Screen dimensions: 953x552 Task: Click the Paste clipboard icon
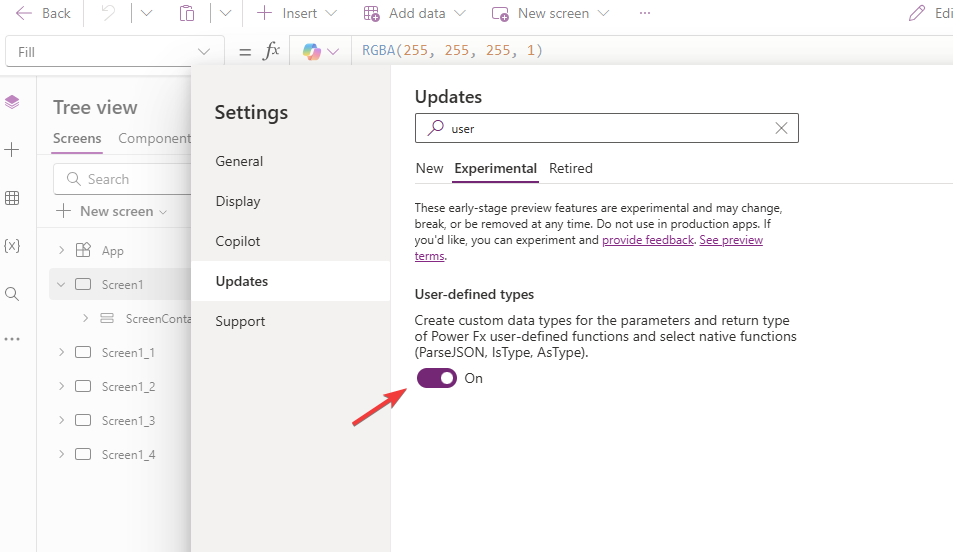187,13
